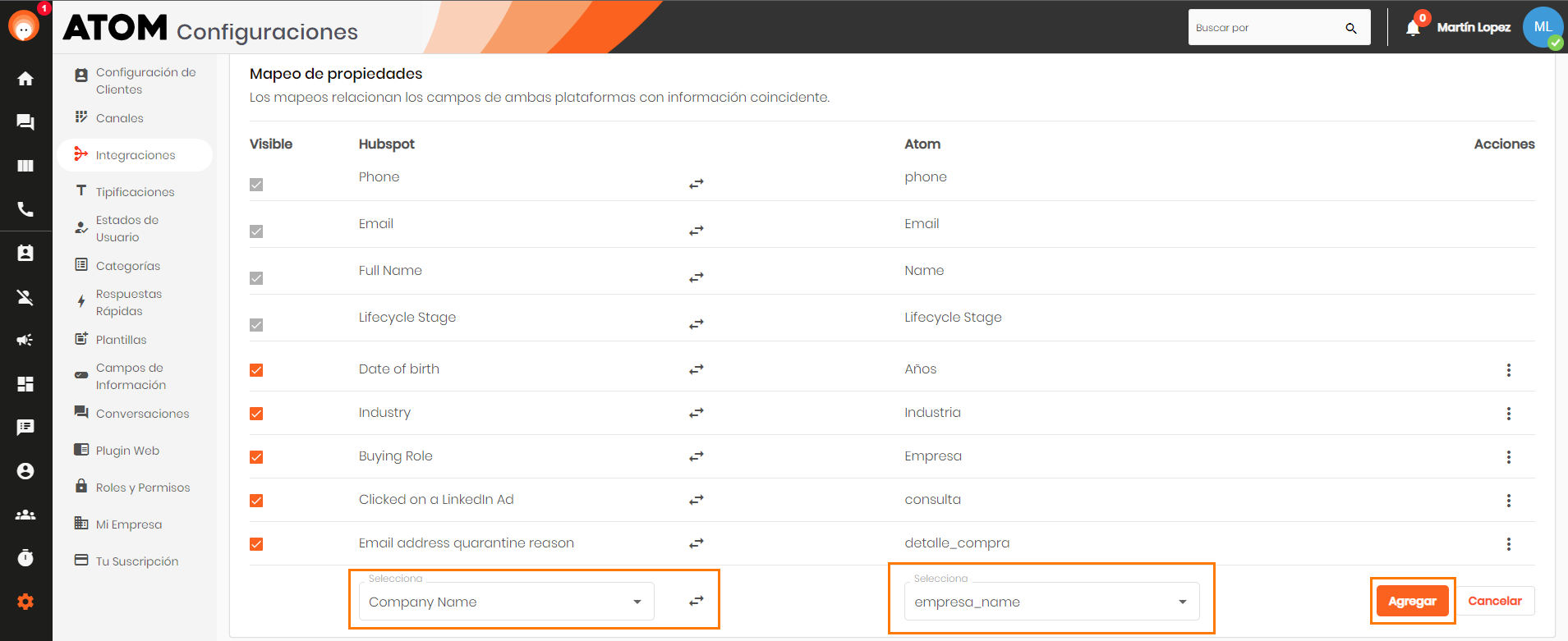Open the phone calls rail icon

pyautogui.click(x=25, y=209)
